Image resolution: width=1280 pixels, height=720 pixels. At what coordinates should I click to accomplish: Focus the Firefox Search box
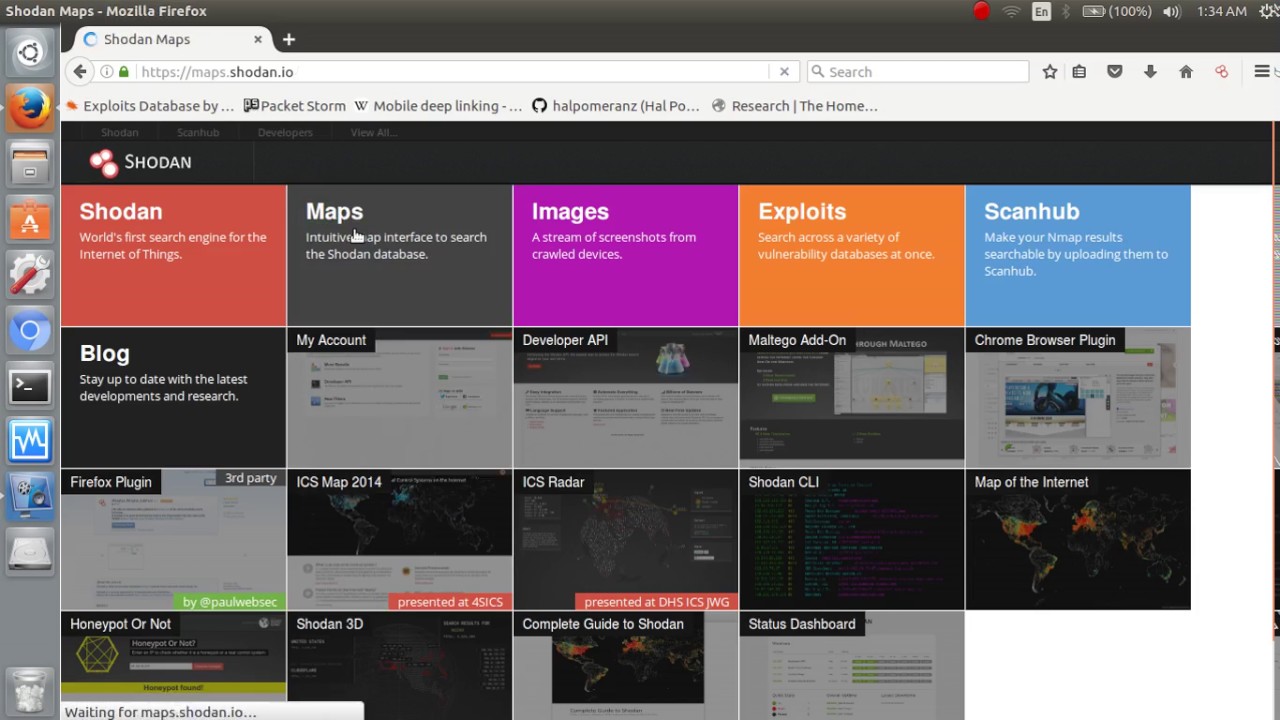(917, 72)
